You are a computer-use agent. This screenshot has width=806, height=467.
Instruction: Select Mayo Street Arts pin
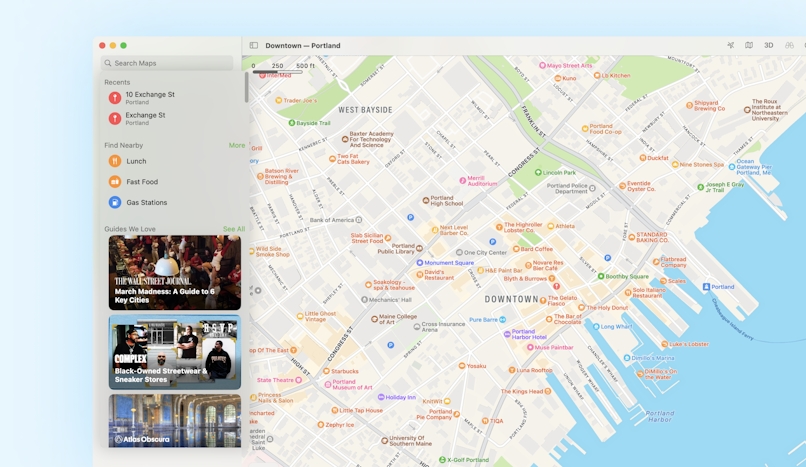[x=542, y=66]
